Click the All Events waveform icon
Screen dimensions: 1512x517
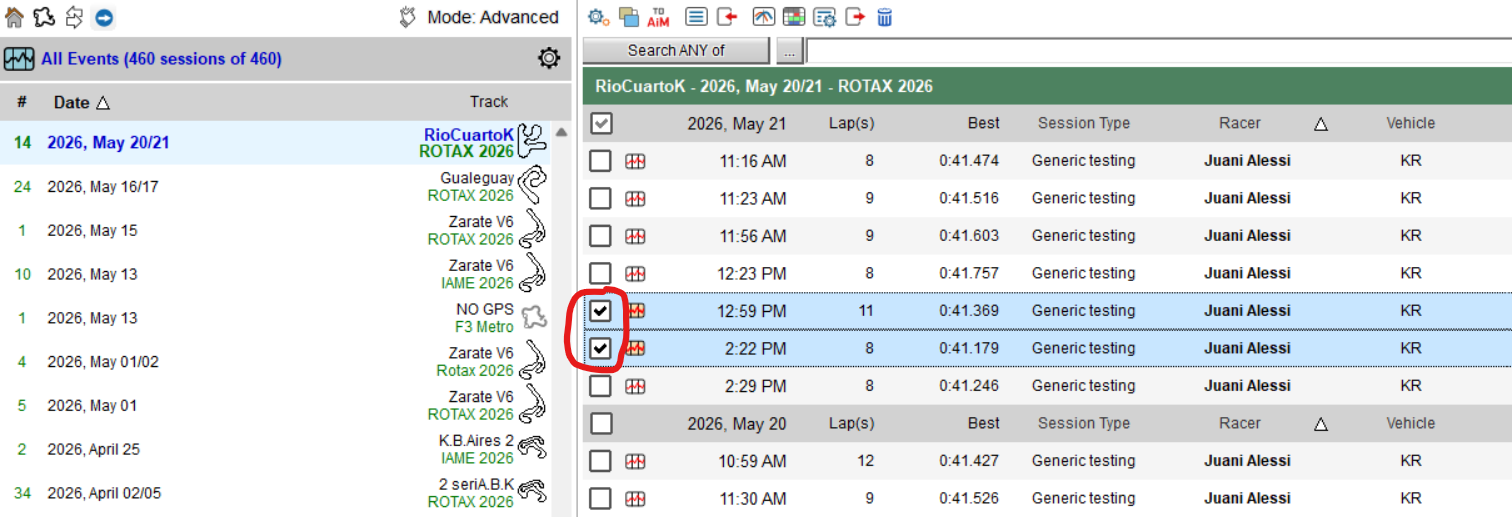pos(19,59)
